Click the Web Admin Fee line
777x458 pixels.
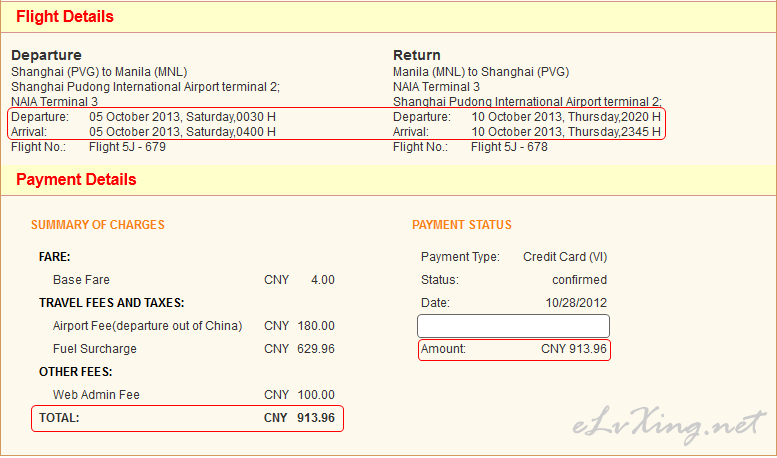[194, 395]
